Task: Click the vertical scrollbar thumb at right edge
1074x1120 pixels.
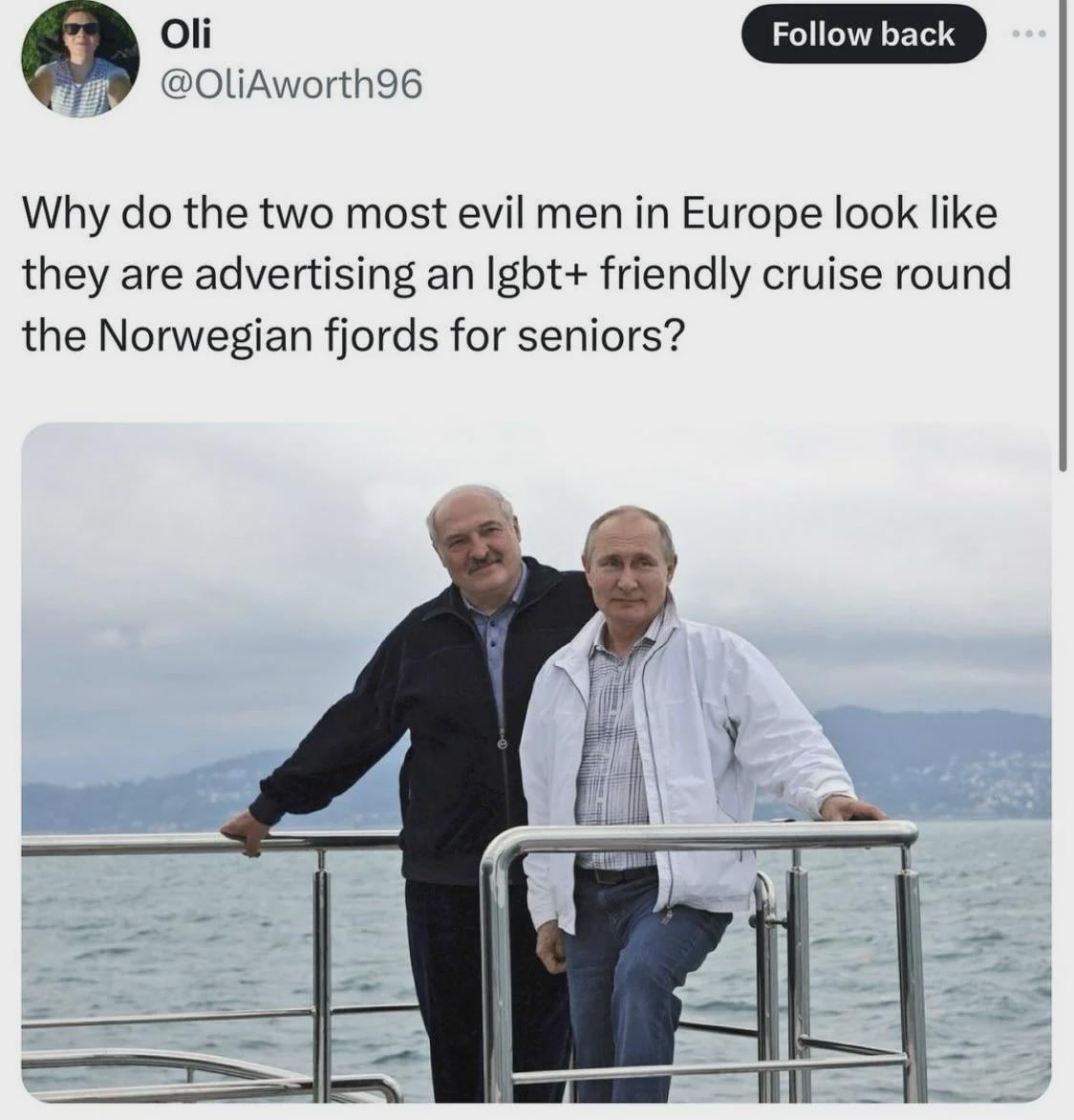Action: click(x=1063, y=236)
